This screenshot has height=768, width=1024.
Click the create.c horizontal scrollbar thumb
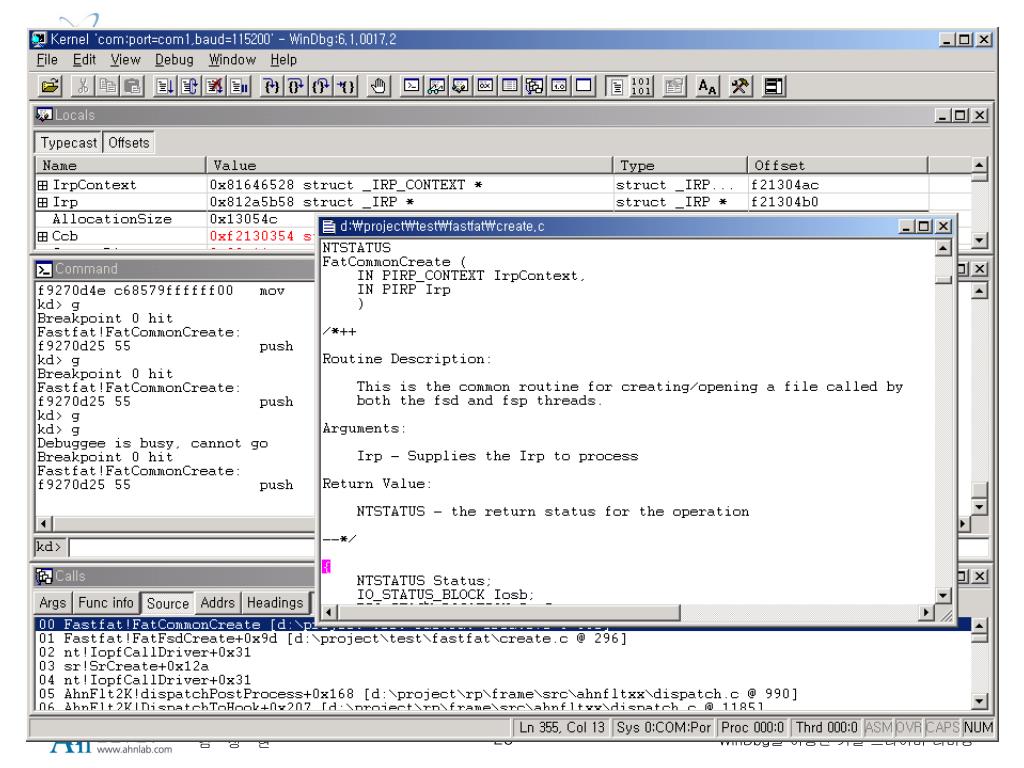coord(509,613)
